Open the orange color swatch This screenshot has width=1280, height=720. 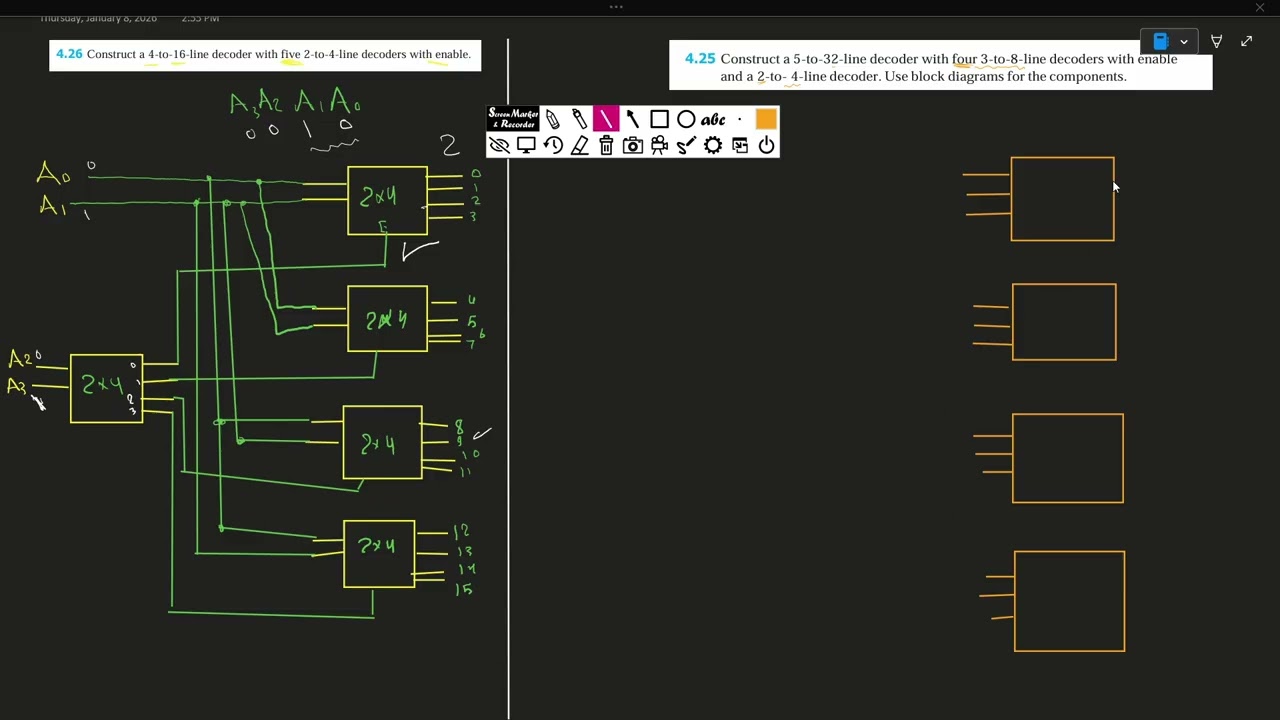(766, 120)
